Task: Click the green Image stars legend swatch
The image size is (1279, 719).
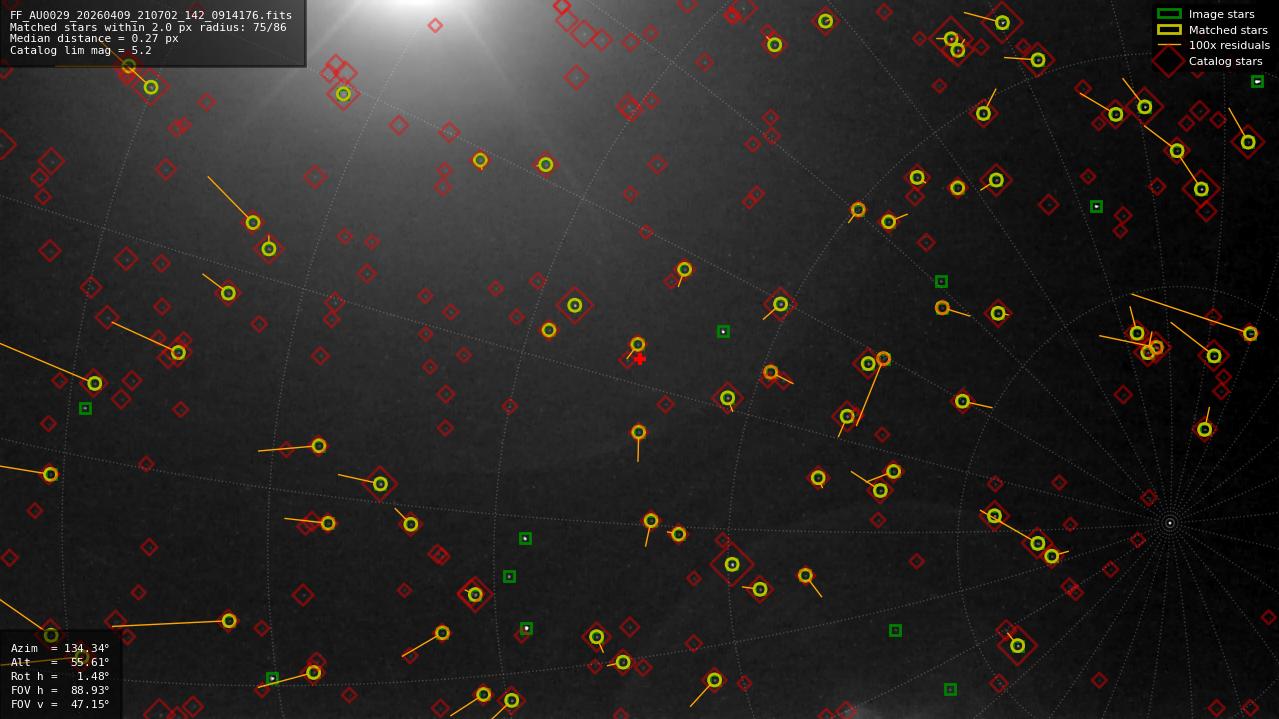Action: pos(1169,14)
